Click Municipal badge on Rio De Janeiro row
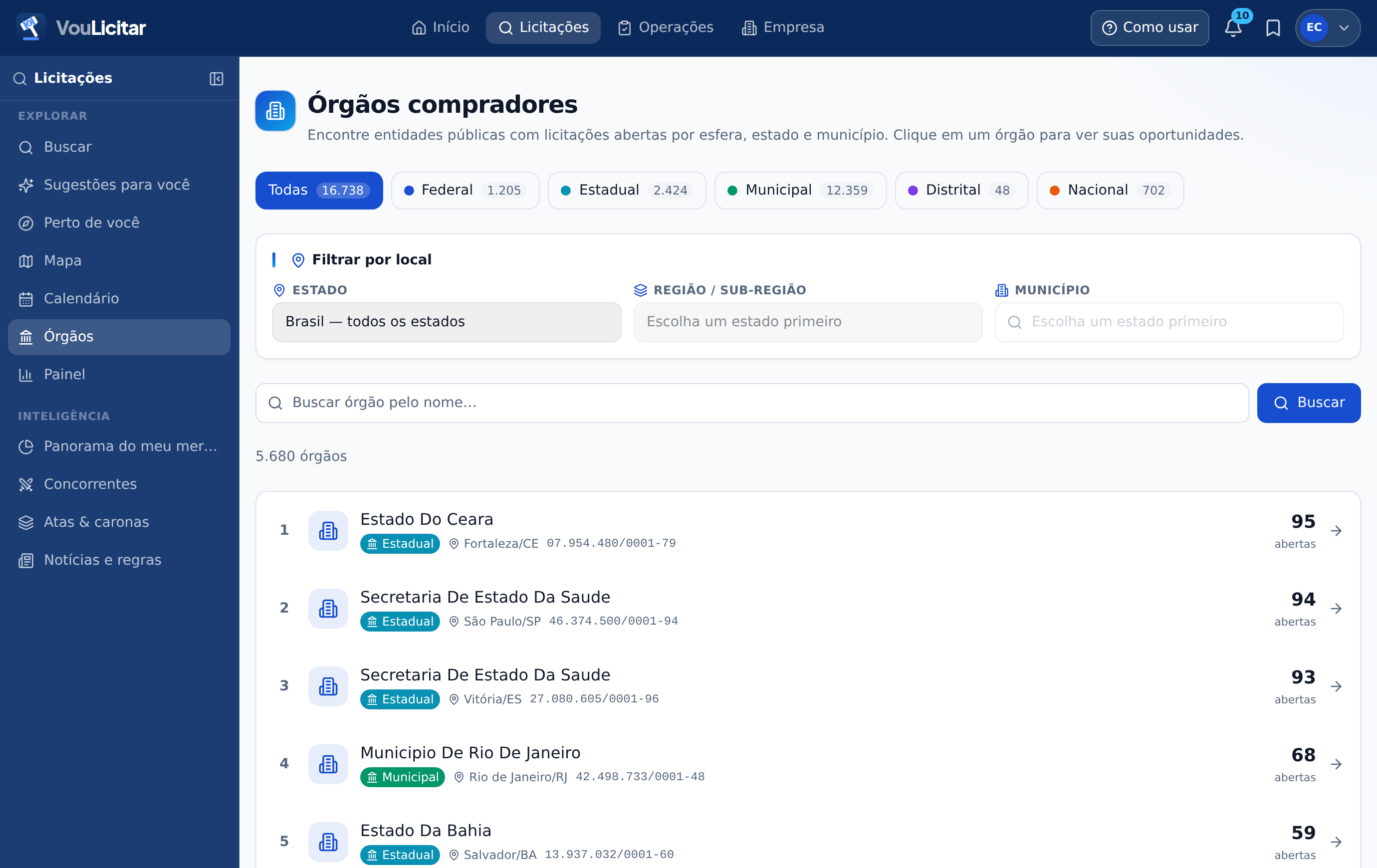This screenshot has width=1377, height=868. (402, 777)
